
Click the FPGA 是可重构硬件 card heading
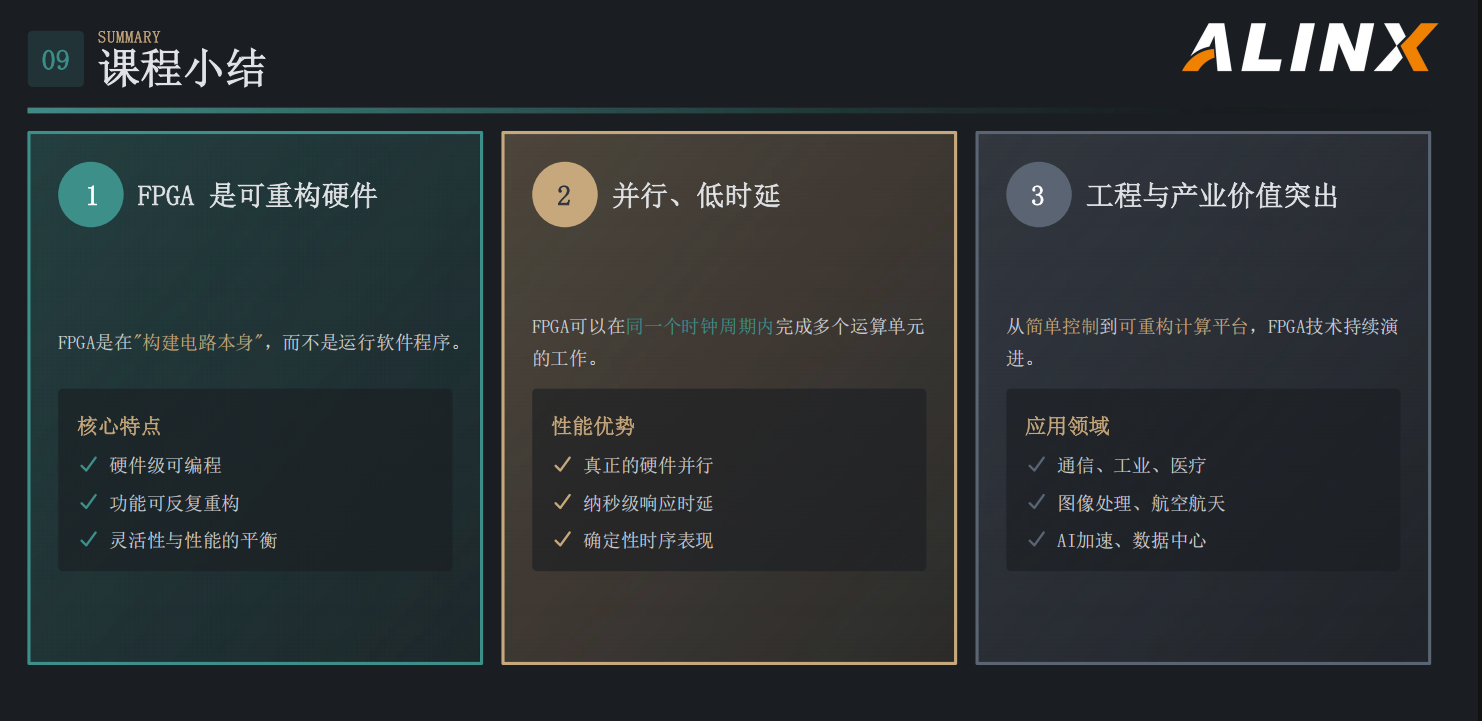(257, 195)
